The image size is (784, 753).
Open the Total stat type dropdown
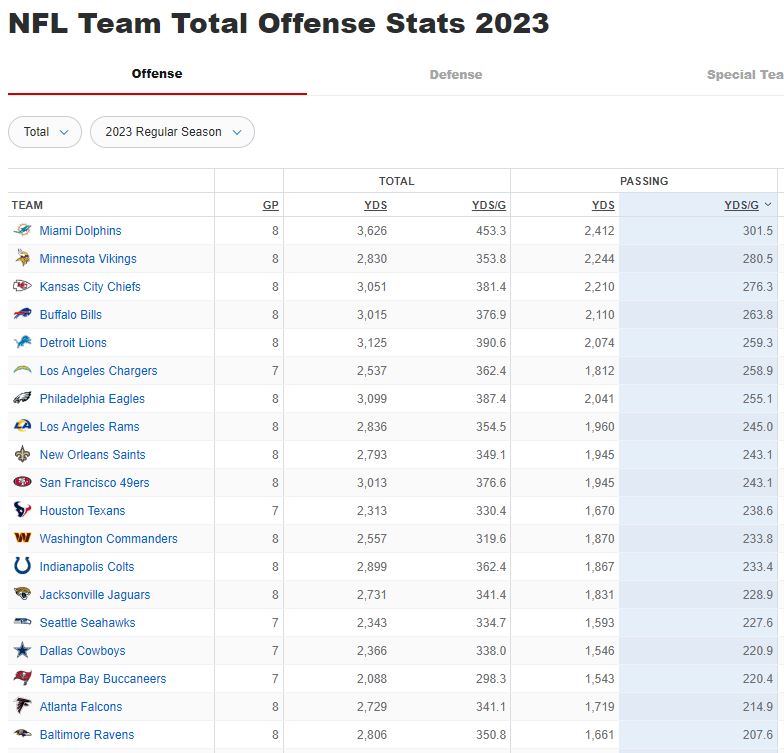(45, 132)
